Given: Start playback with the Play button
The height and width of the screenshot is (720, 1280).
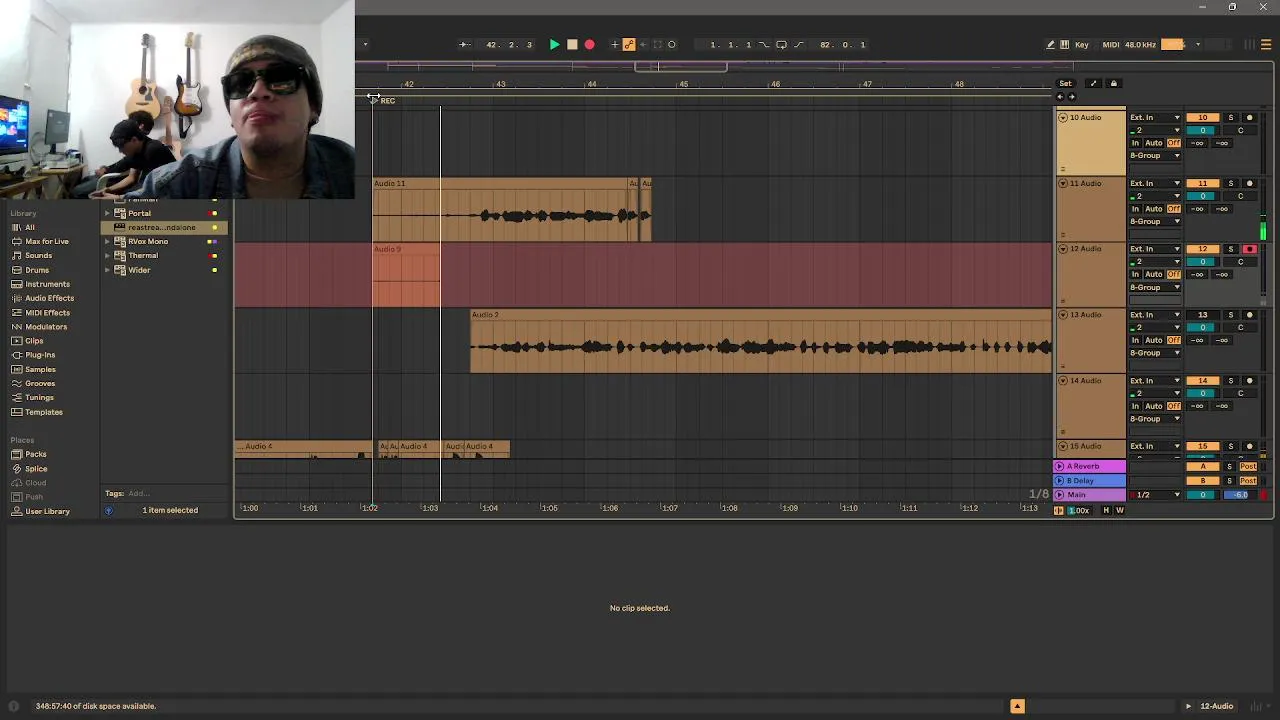Looking at the screenshot, I should coord(554,44).
